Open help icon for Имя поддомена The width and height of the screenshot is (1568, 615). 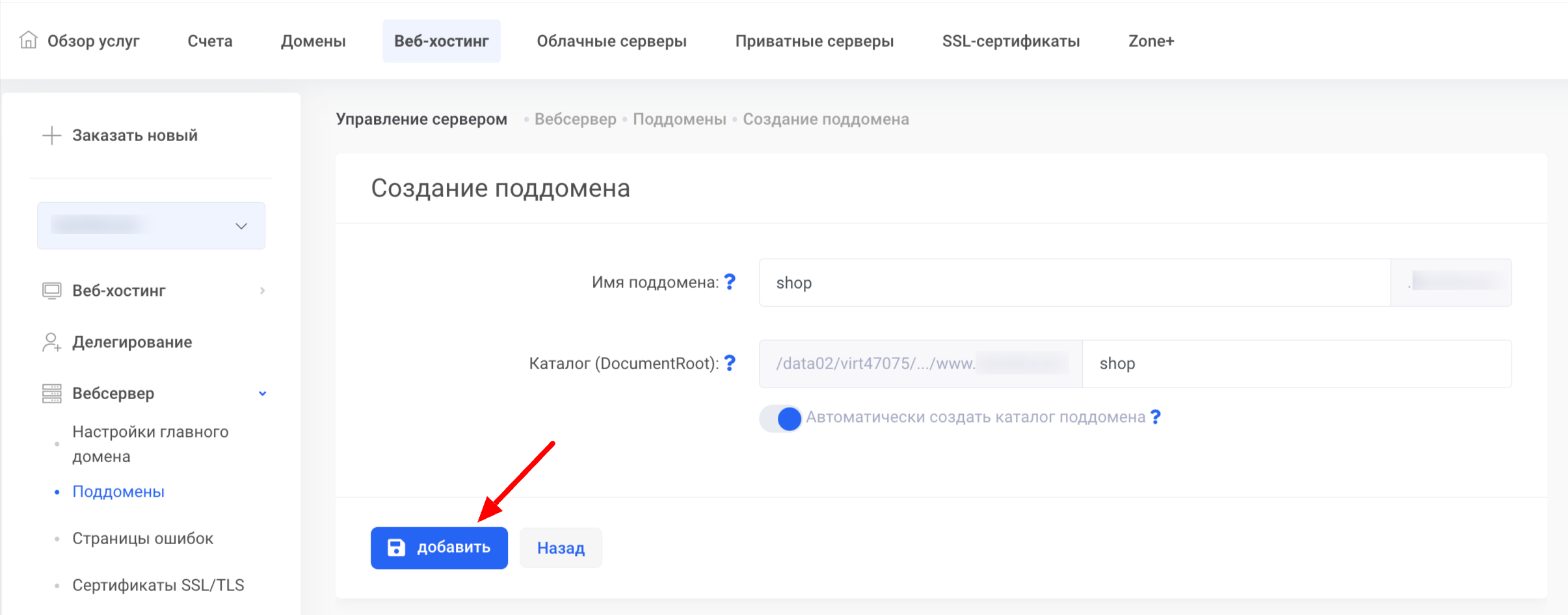click(730, 282)
